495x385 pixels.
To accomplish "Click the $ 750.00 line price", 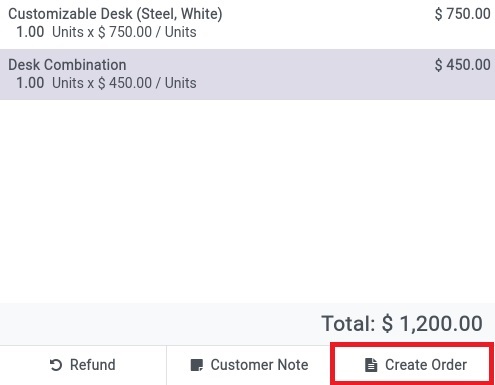I will pyautogui.click(x=462, y=14).
